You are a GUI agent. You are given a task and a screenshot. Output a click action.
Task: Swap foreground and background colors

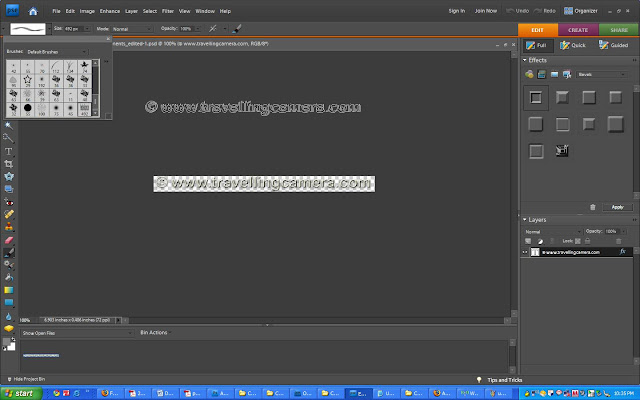(13, 339)
